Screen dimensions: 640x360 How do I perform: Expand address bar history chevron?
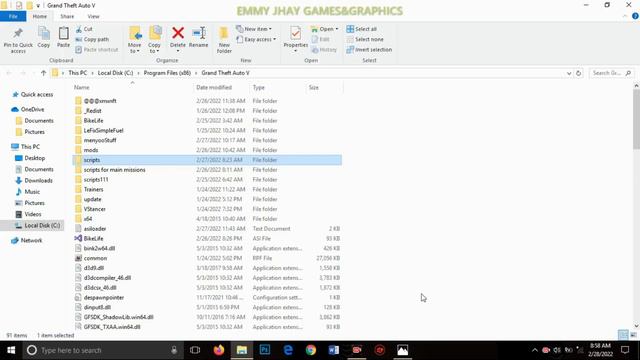[569, 73]
